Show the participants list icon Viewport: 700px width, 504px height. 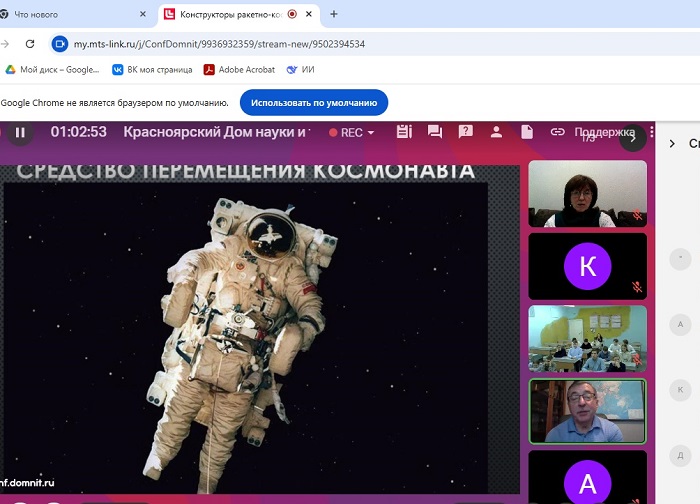(495, 132)
